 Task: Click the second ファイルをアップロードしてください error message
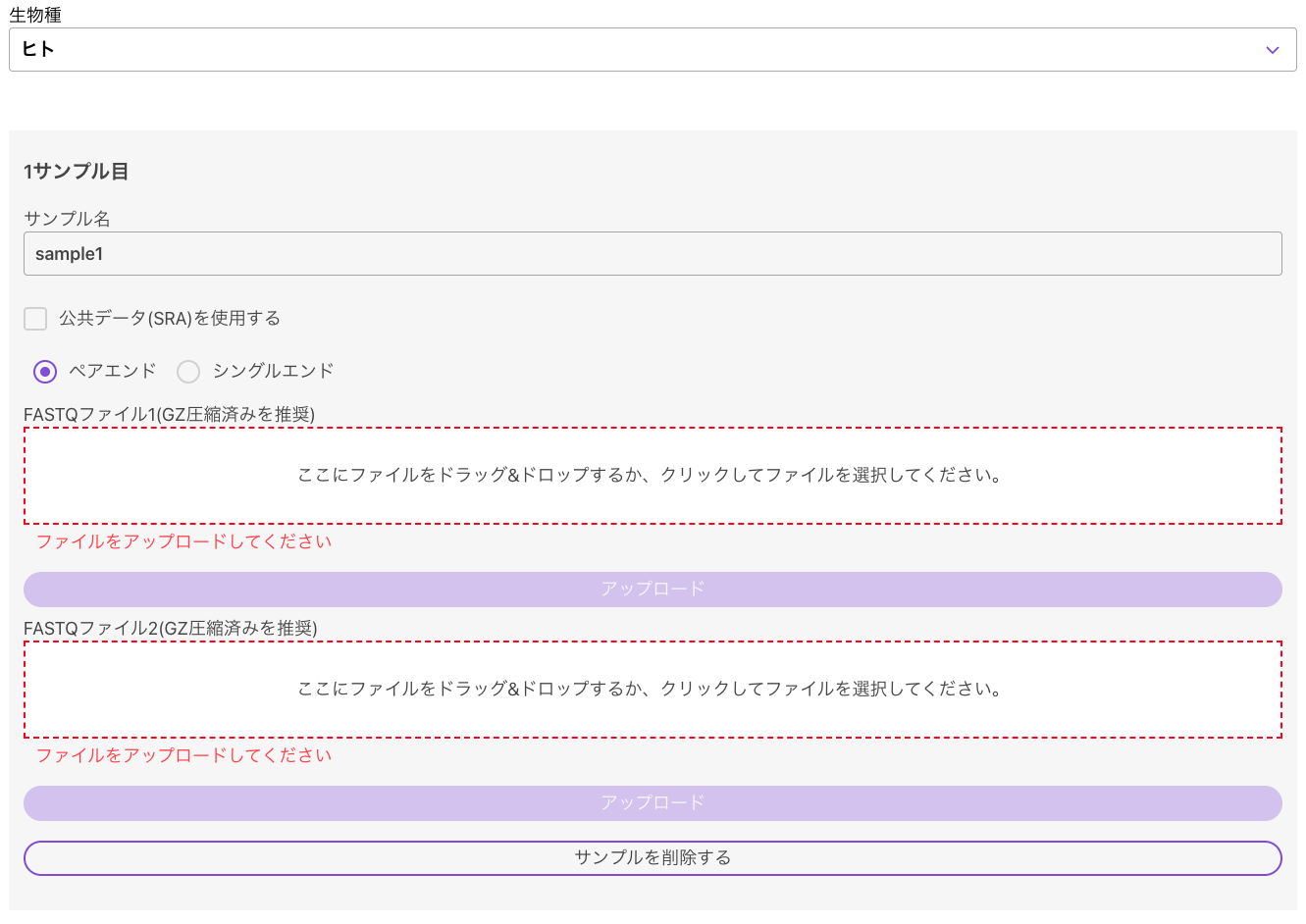183,755
